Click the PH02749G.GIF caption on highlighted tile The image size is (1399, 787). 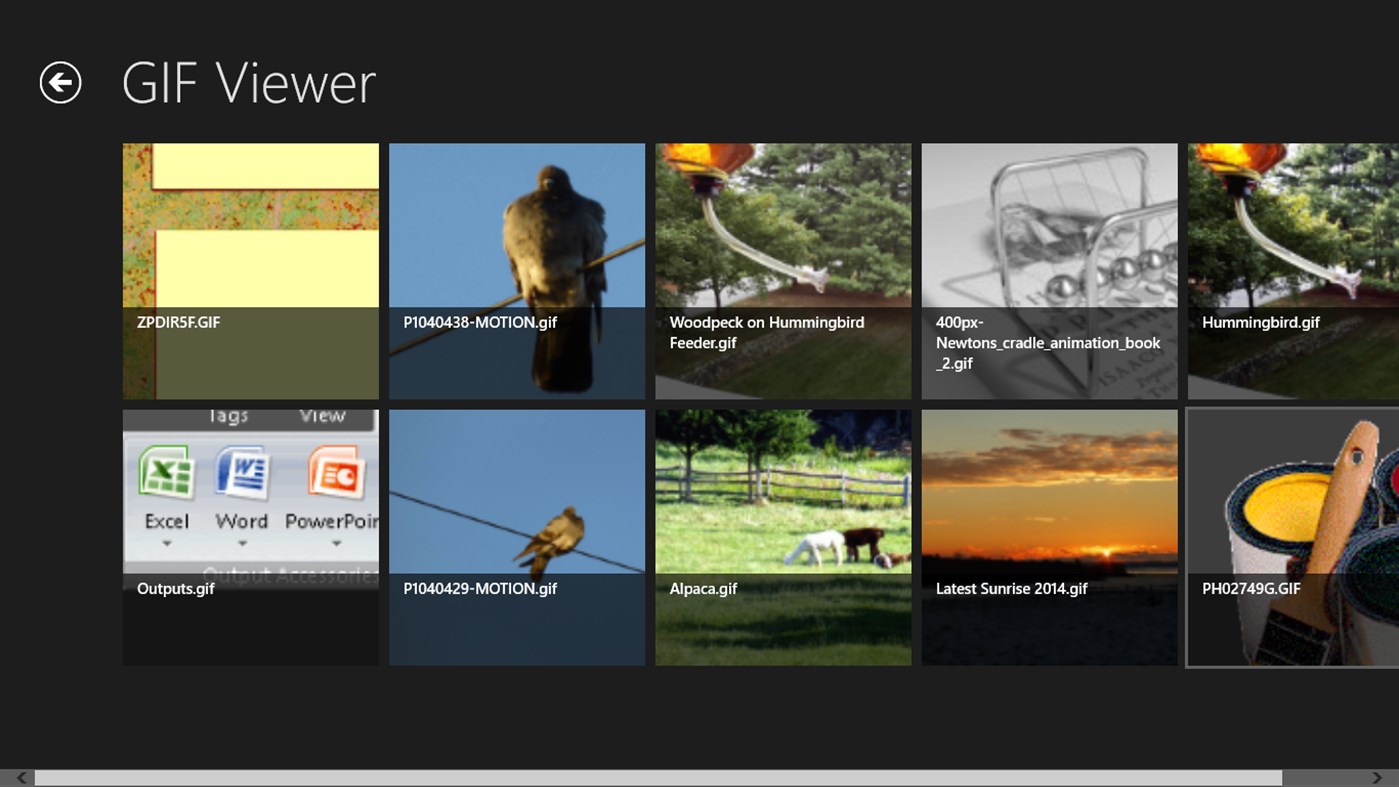(x=1249, y=589)
